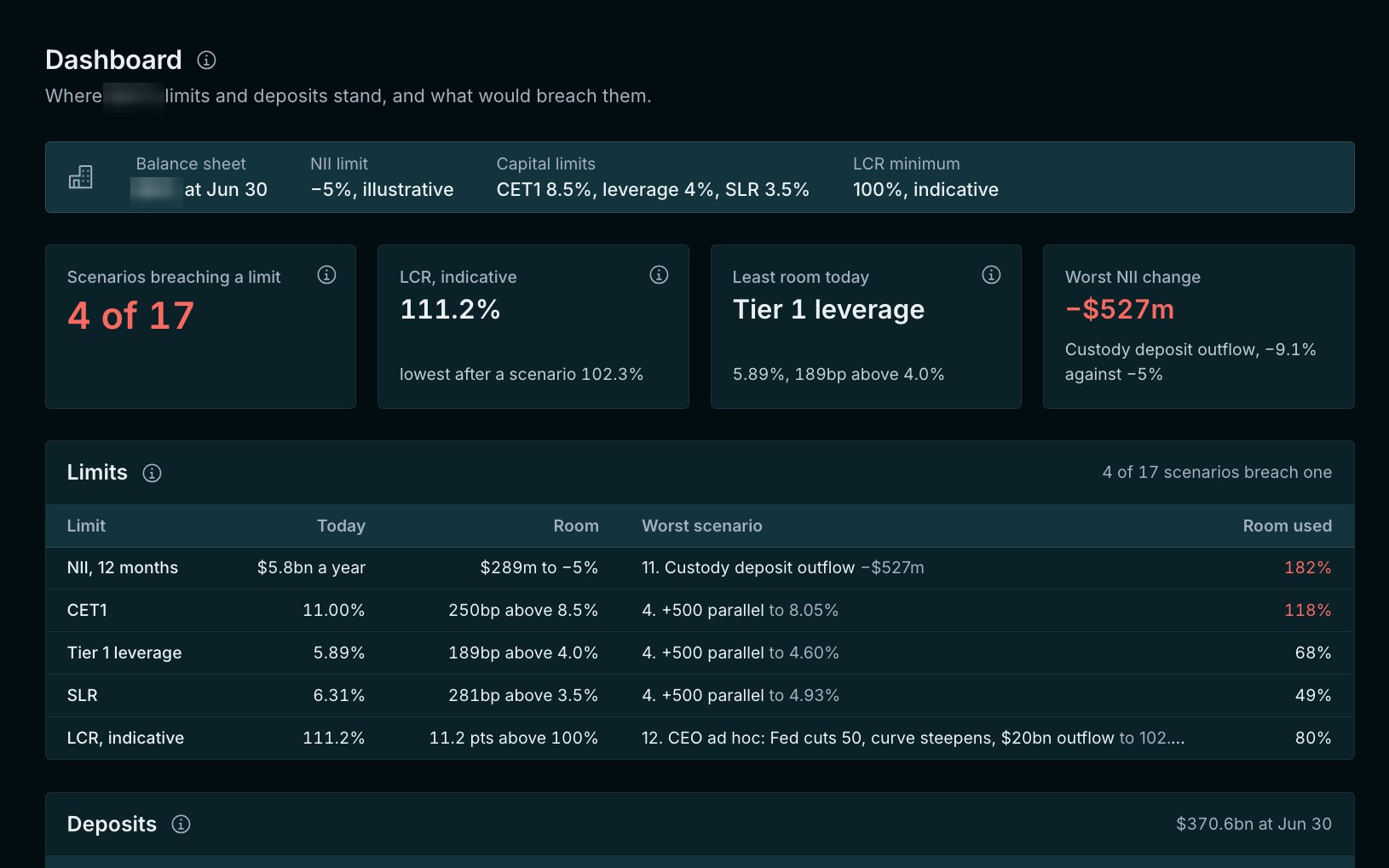Select the 111.2% headline LCR value
This screenshot has height=868, width=1389.
[x=450, y=309]
